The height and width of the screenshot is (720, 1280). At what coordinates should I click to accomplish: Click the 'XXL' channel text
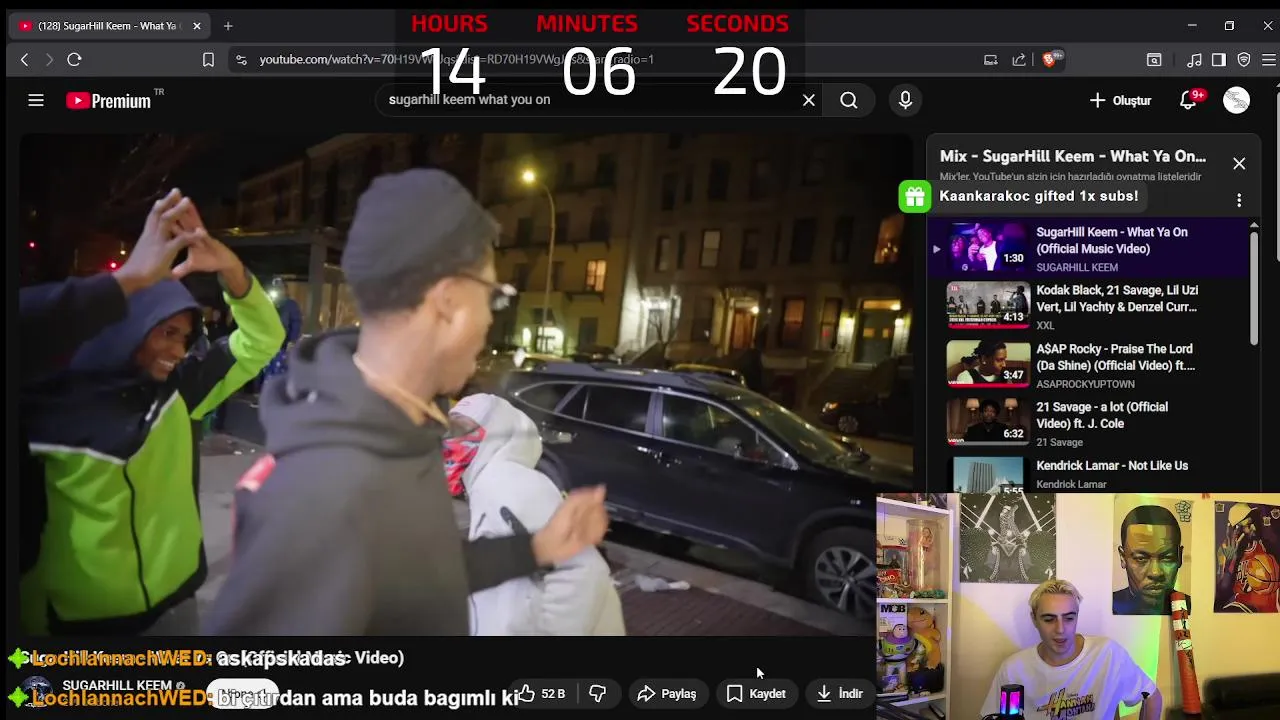click(1045, 326)
